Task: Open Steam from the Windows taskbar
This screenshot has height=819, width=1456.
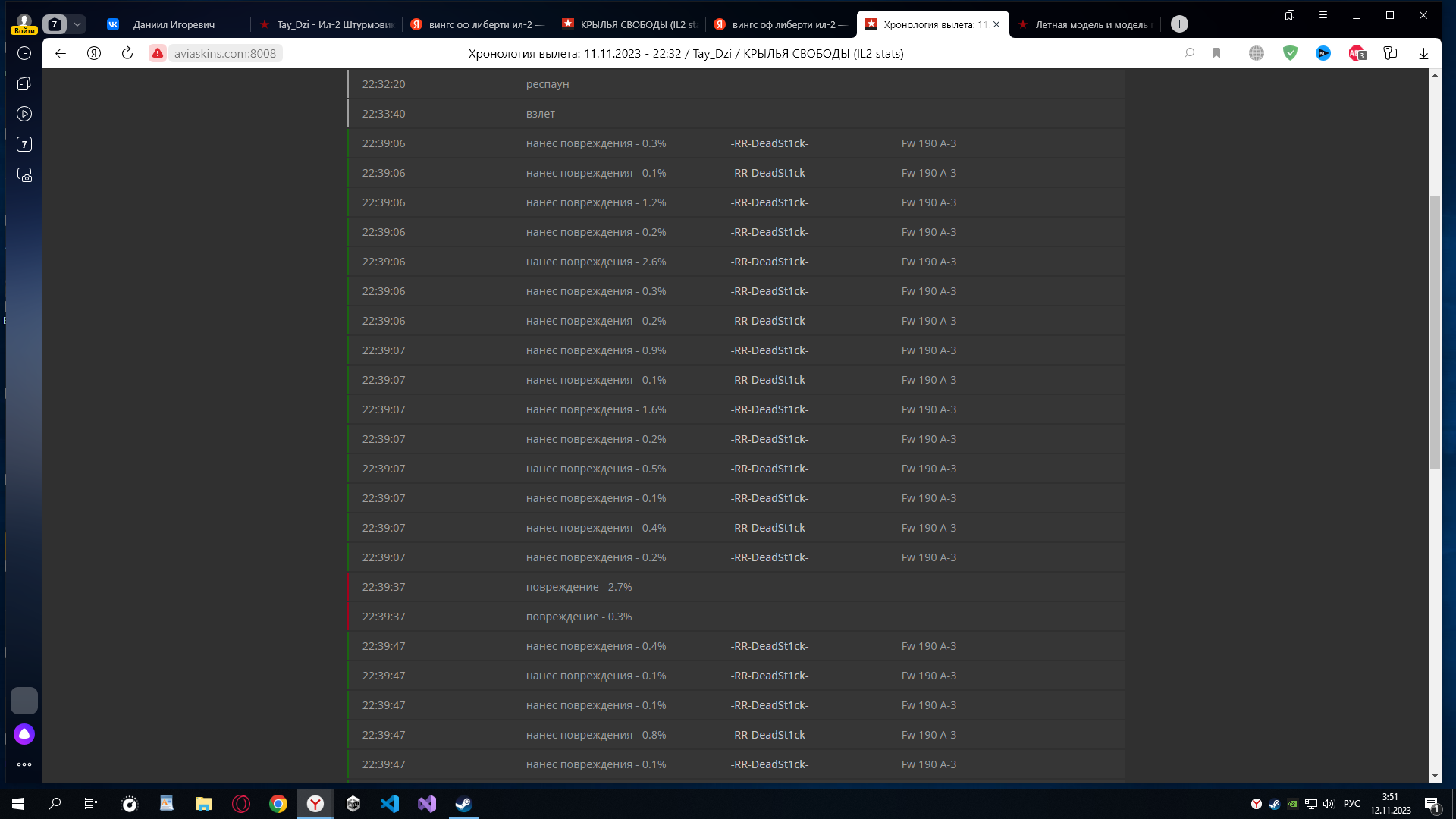Action: coord(463,804)
